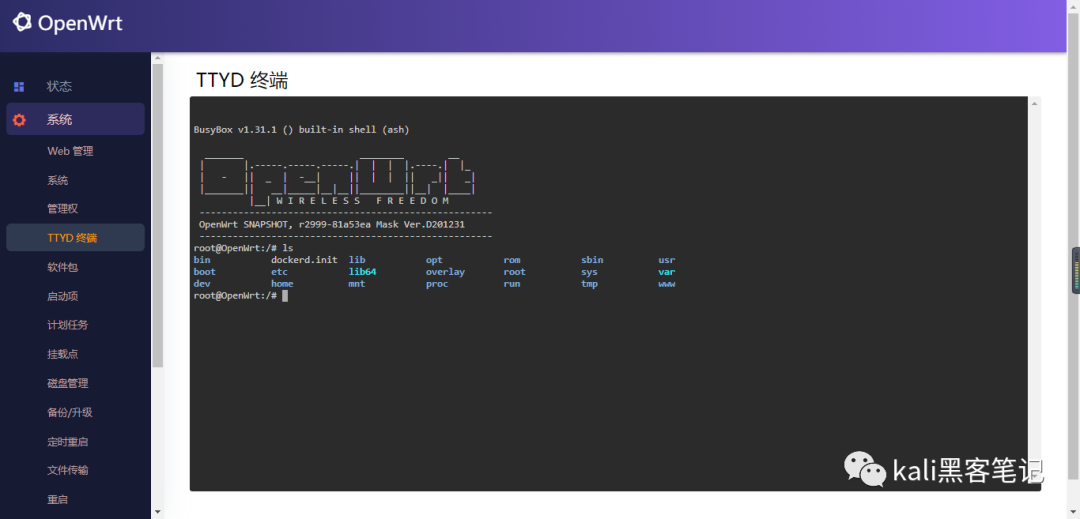Click the boot directory name in terminal
Screen dimensions: 1080x519
point(205,272)
